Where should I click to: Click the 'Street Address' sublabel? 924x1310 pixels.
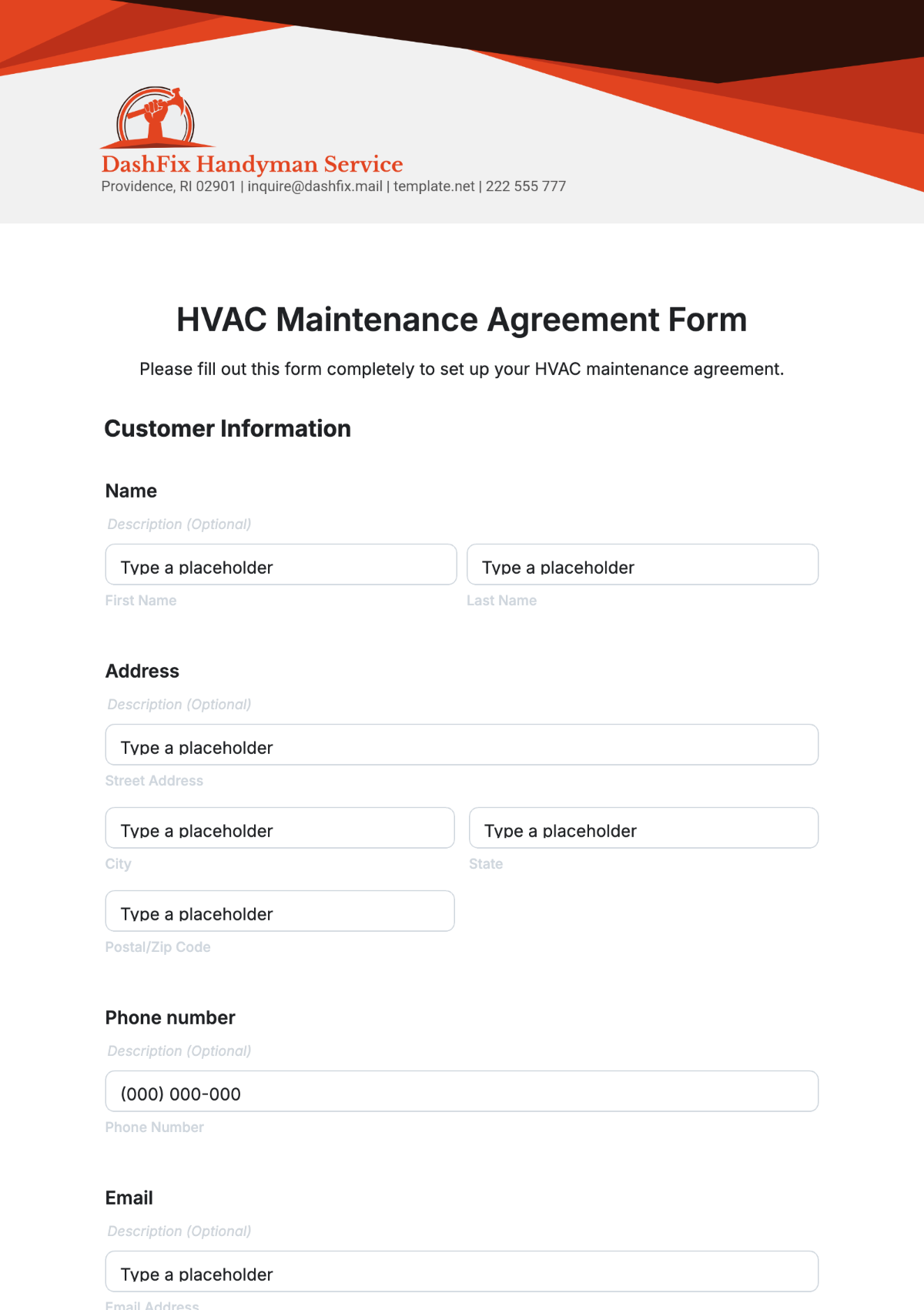[154, 781]
